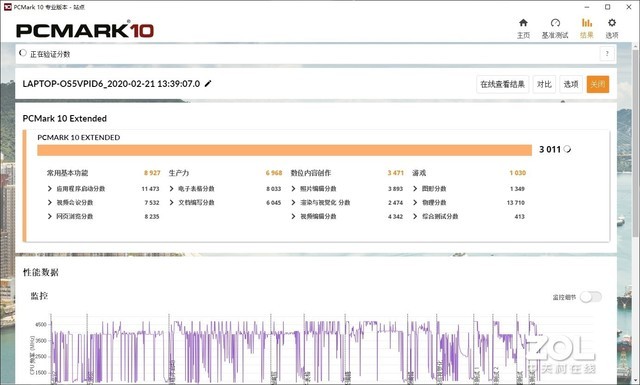Expand the 物理分数 row
The image size is (640, 385).
point(415,203)
